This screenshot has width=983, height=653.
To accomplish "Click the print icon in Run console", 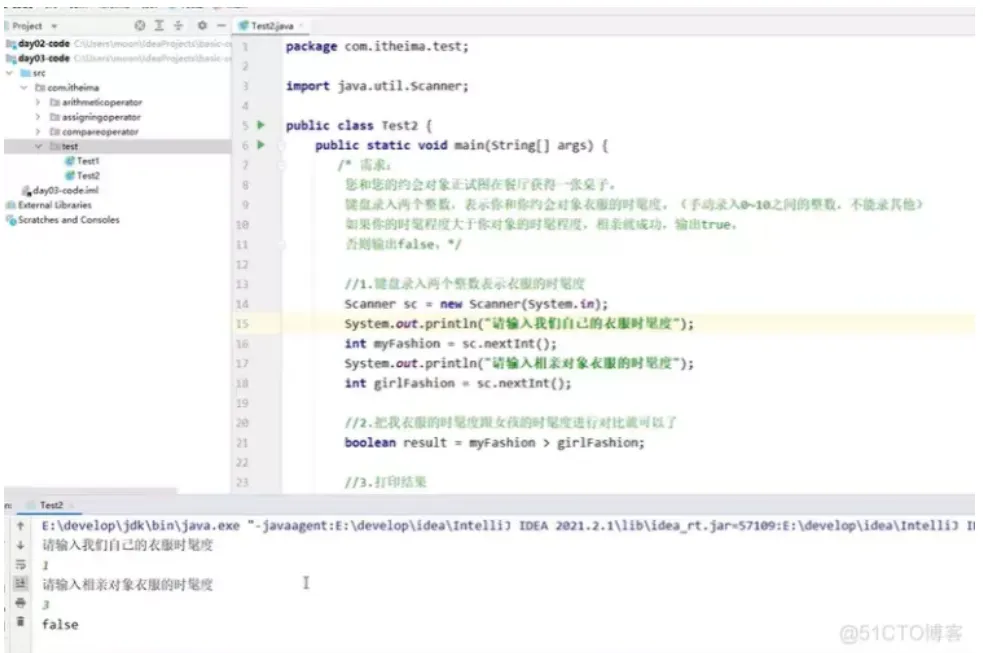I will click(x=21, y=603).
